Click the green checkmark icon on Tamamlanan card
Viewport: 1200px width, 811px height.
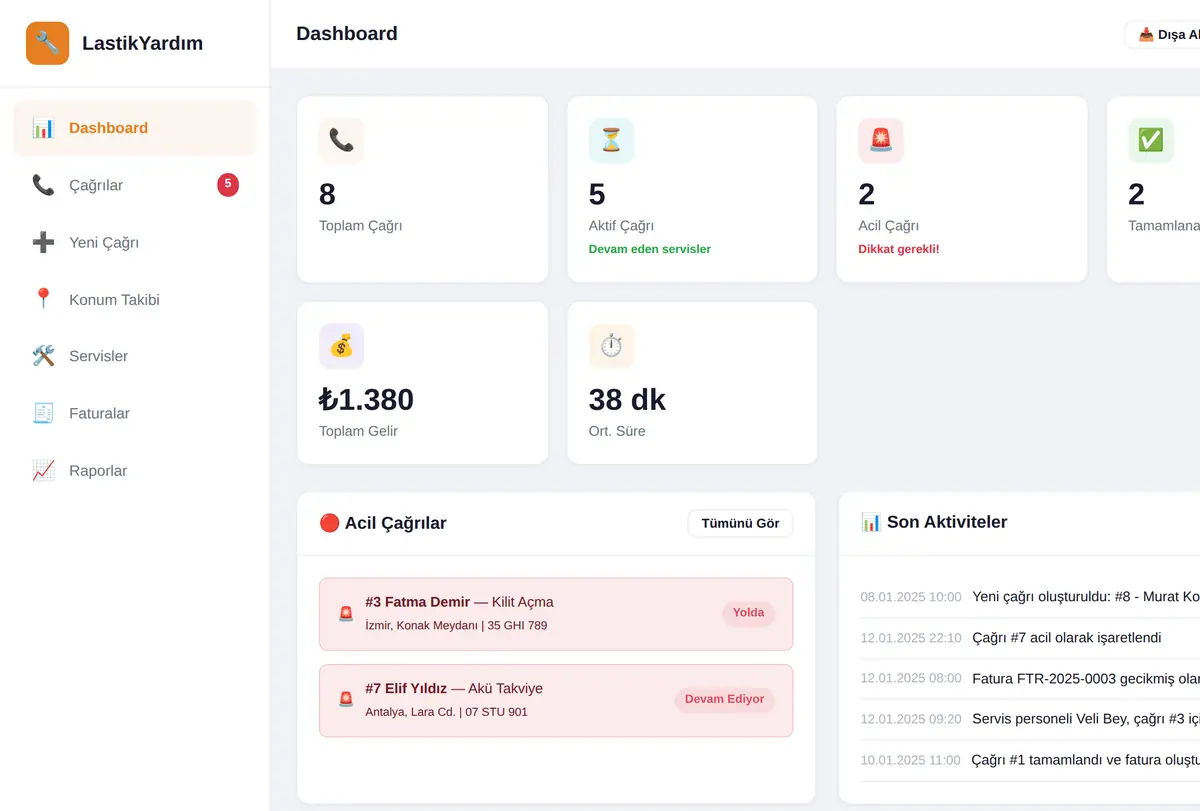(1151, 141)
